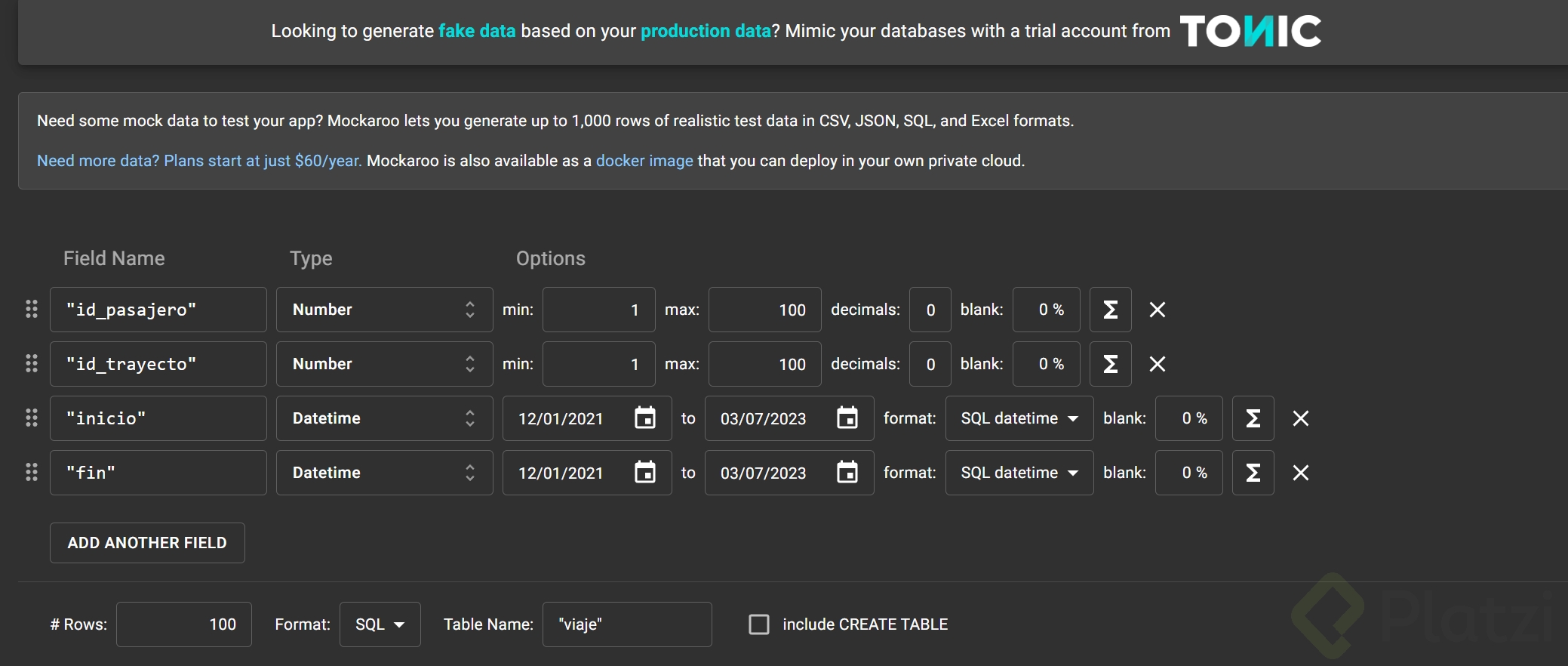Click the "Type" column header
This screenshot has height=666, width=1568.
(311, 258)
